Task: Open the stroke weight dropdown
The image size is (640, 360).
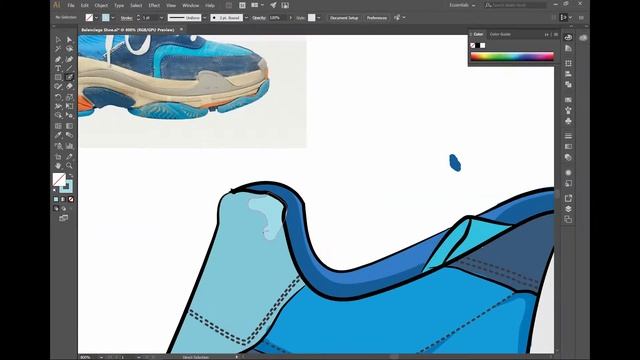Action: tap(162, 18)
